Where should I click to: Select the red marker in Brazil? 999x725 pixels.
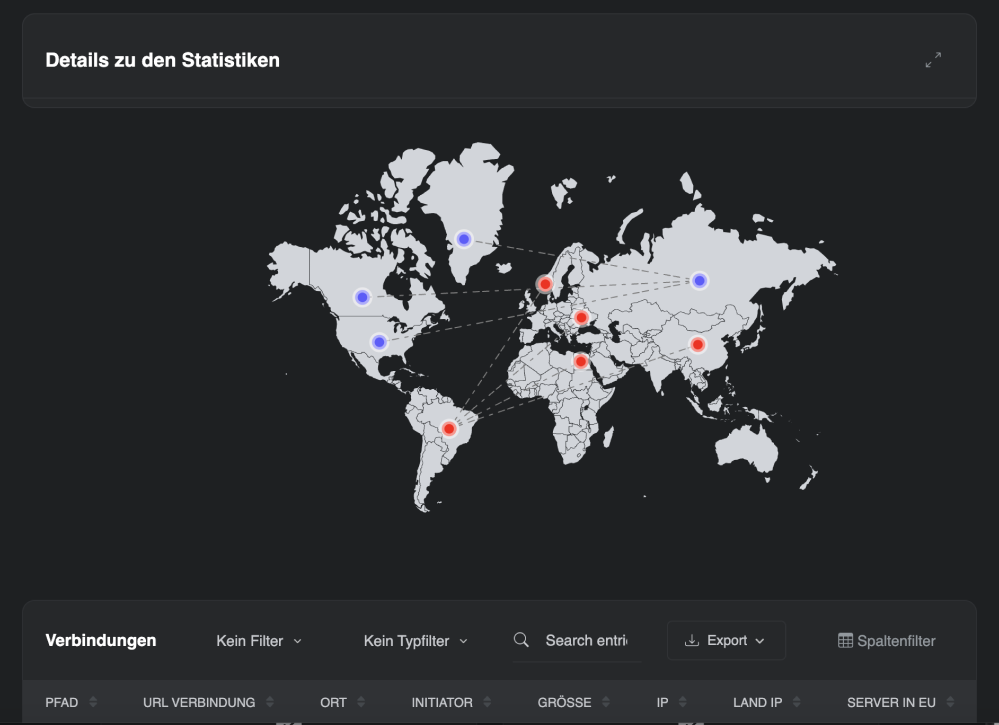[x=449, y=429]
